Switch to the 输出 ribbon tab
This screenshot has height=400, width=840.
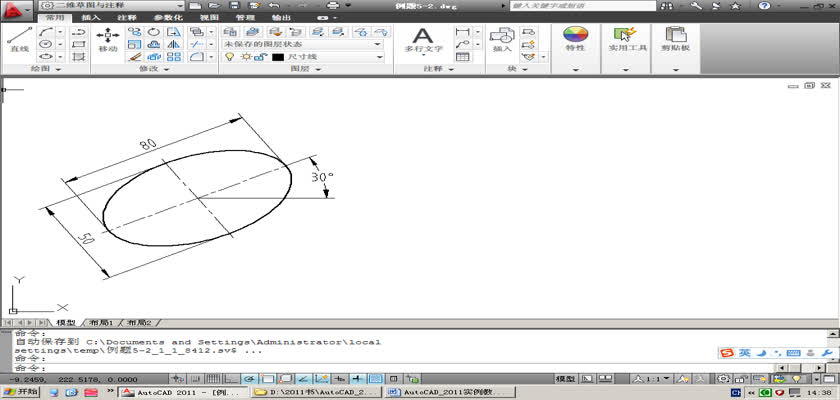pos(281,17)
